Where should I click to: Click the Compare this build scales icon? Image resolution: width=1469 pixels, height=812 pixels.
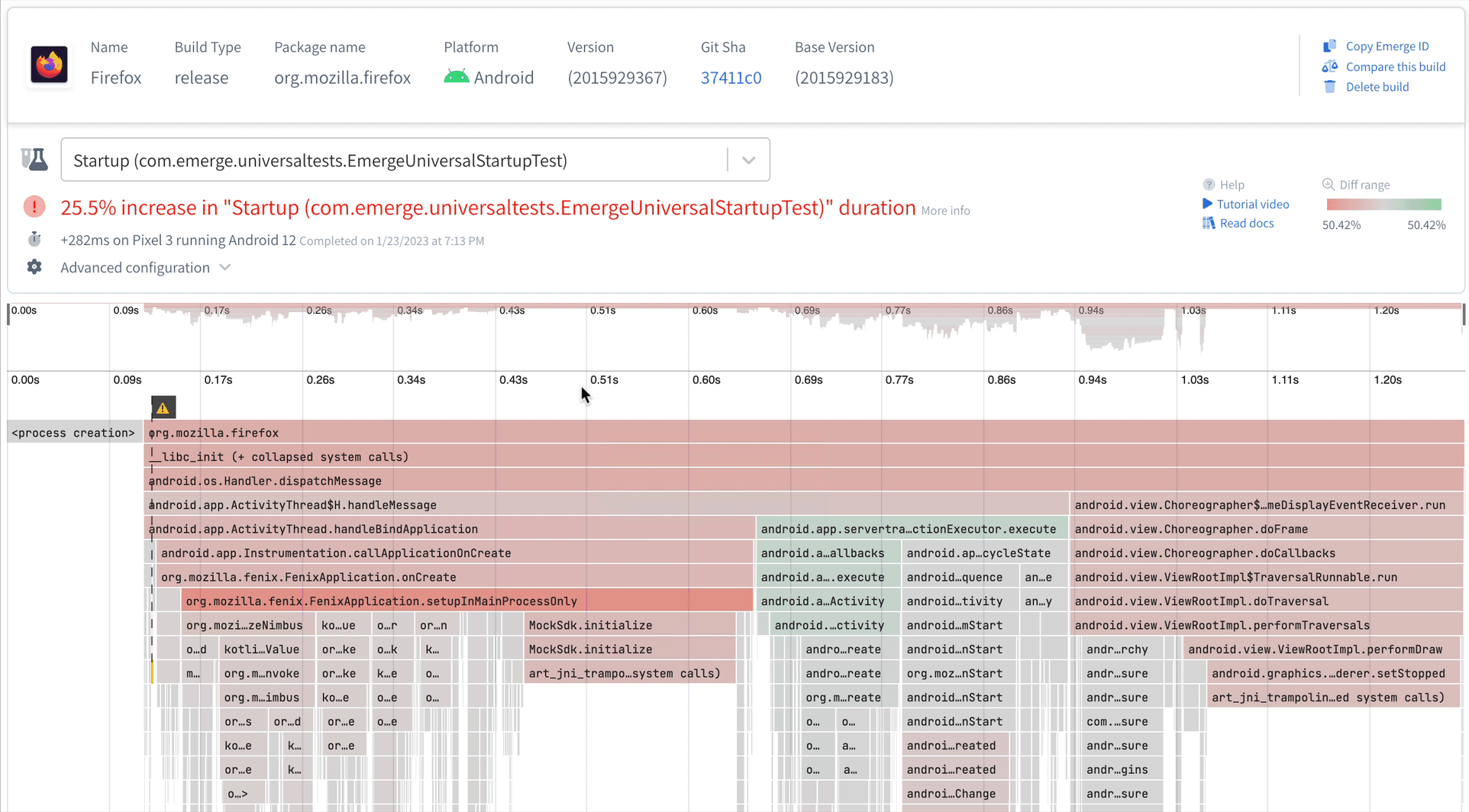(x=1330, y=66)
